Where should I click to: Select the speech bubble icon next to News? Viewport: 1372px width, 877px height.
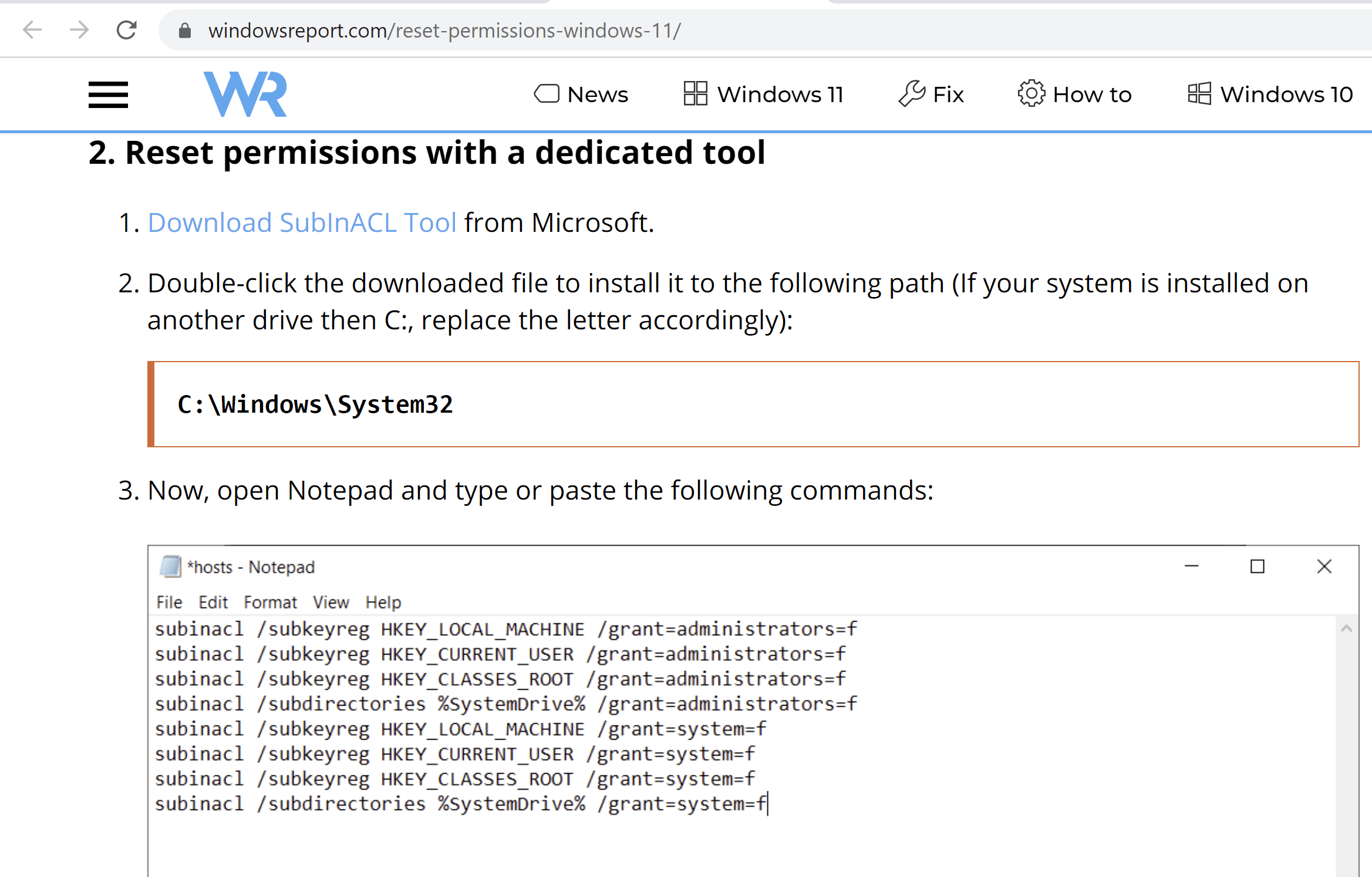click(x=547, y=93)
